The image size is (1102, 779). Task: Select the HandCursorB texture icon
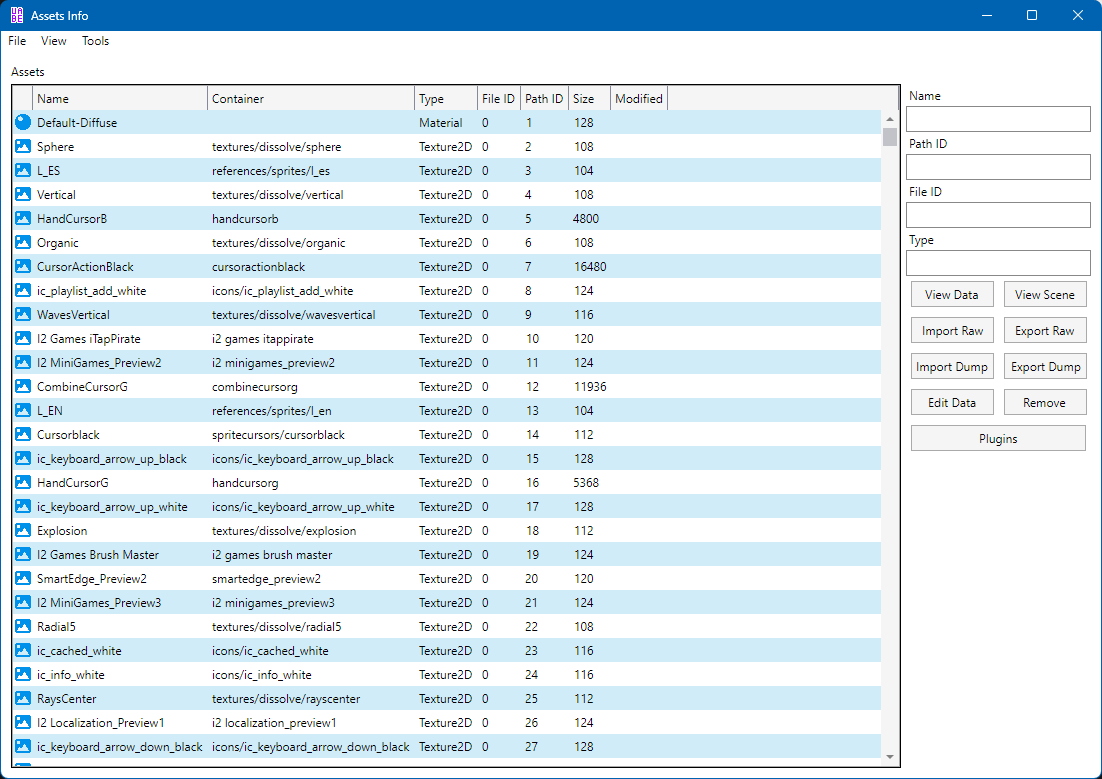pyautogui.click(x=23, y=218)
